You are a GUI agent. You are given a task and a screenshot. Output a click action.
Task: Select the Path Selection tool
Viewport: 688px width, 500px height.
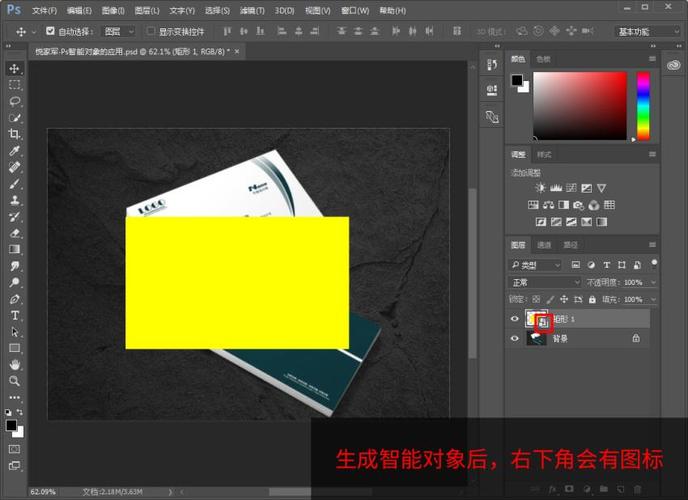pos(14,332)
